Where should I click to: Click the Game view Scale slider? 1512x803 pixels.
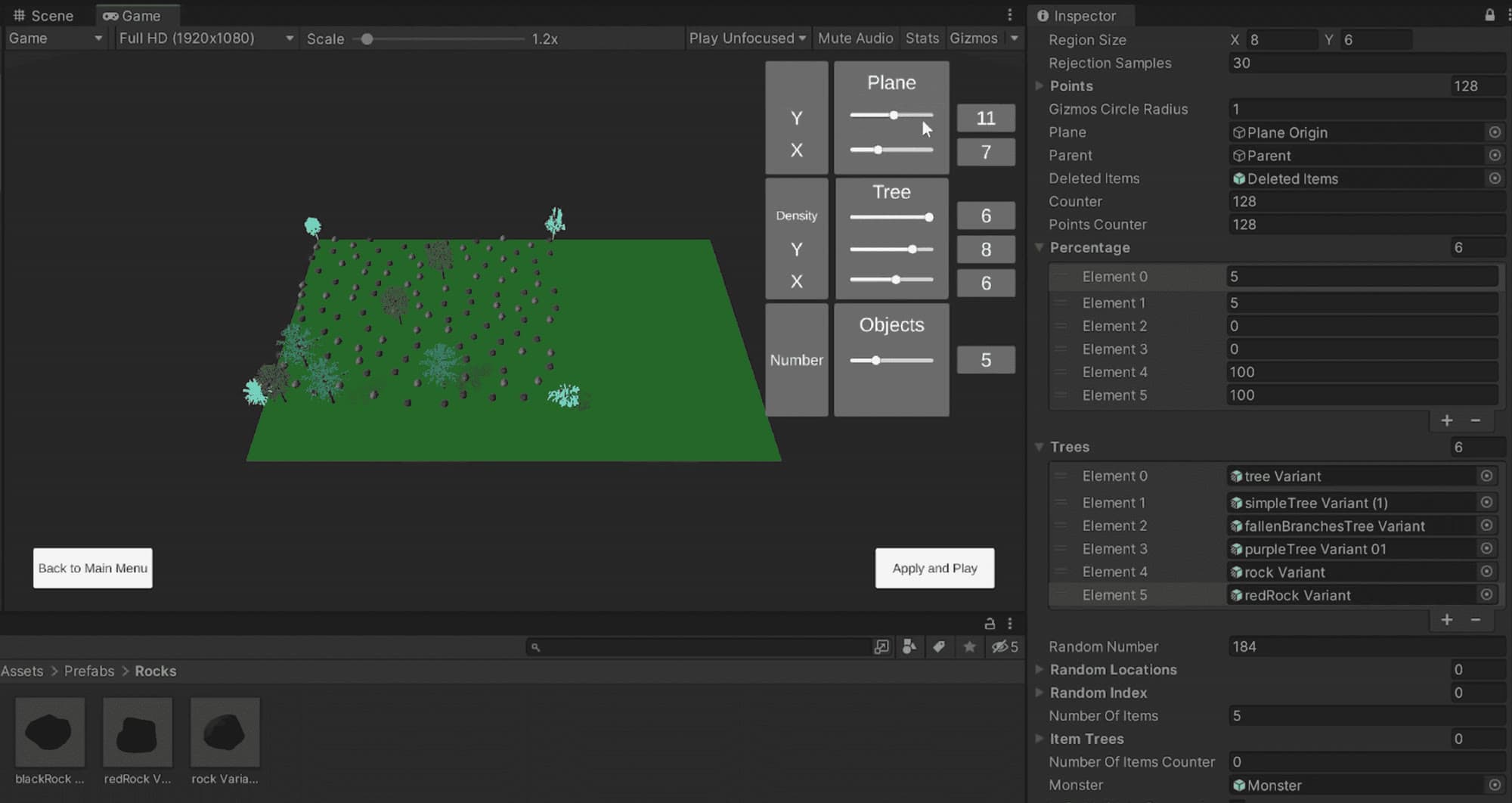pyautogui.click(x=438, y=39)
